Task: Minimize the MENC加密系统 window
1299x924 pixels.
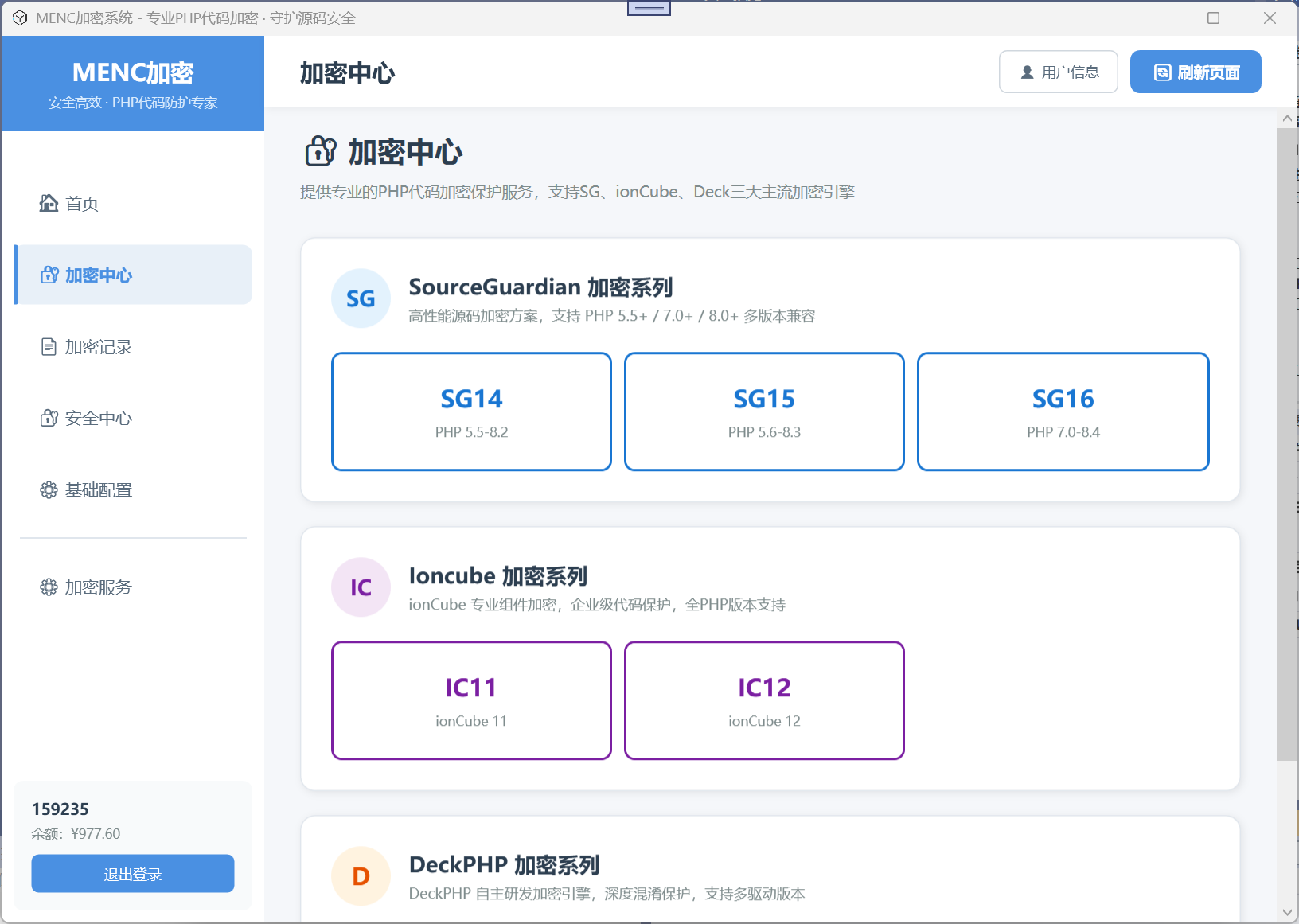Action: point(1158,18)
